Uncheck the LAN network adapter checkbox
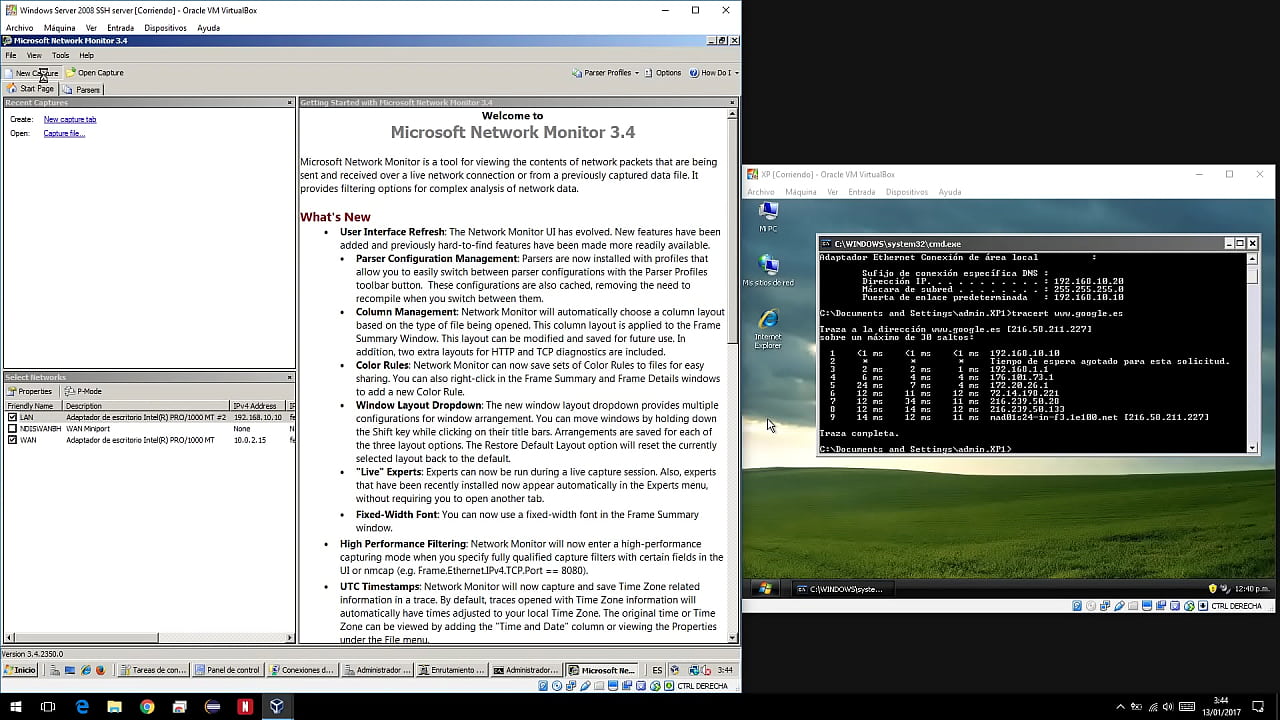Screen dimensions: 1280x720 click(x=12, y=417)
